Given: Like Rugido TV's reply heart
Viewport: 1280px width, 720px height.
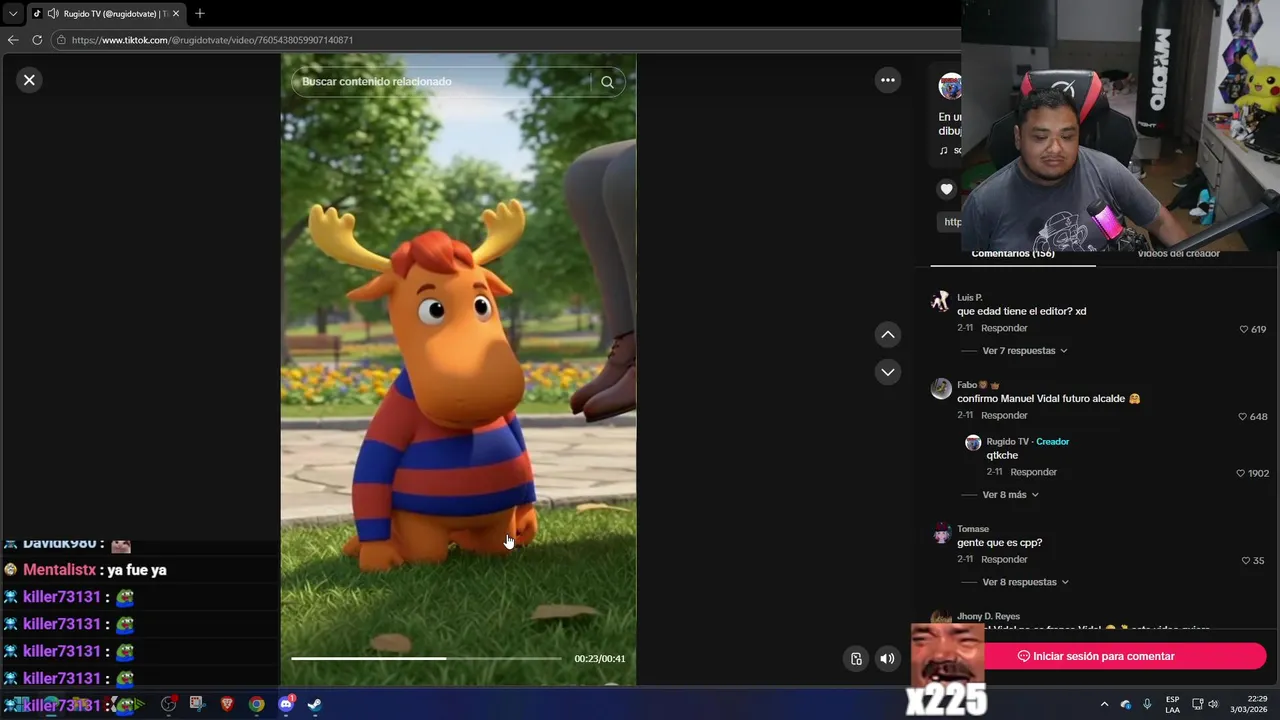Looking at the screenshot, I should (x=1241, y=473).
